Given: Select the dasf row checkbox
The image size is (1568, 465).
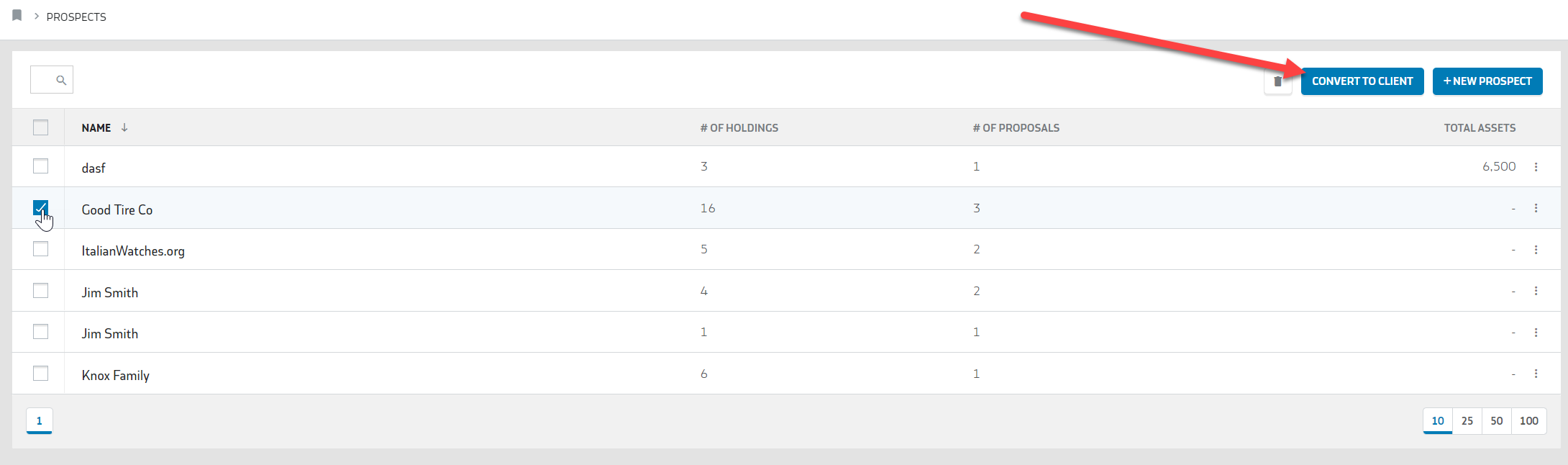Looking at the screenshot, I should (41, 166).
